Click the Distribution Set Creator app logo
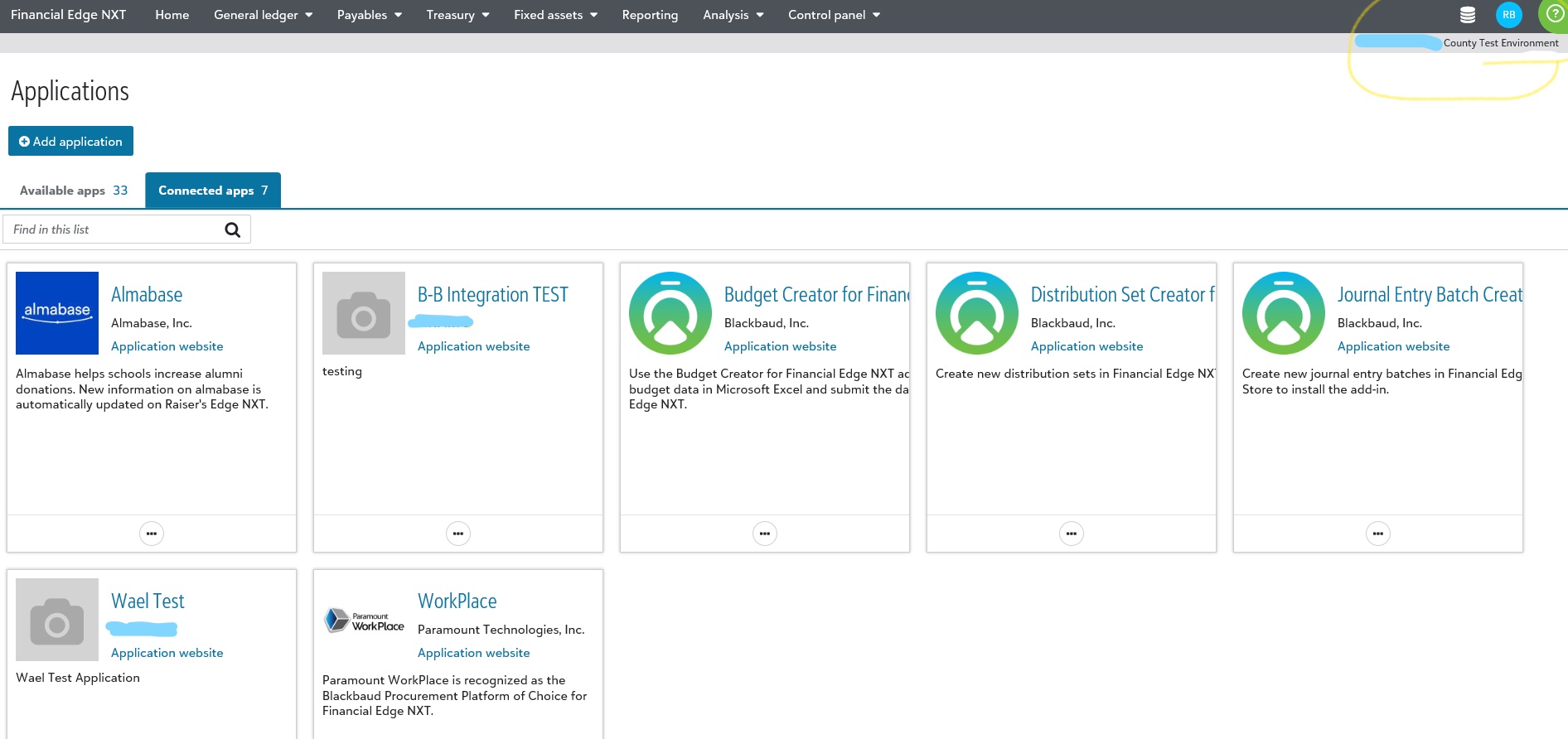The image size is (1568, 739). [x=977, y=313]
